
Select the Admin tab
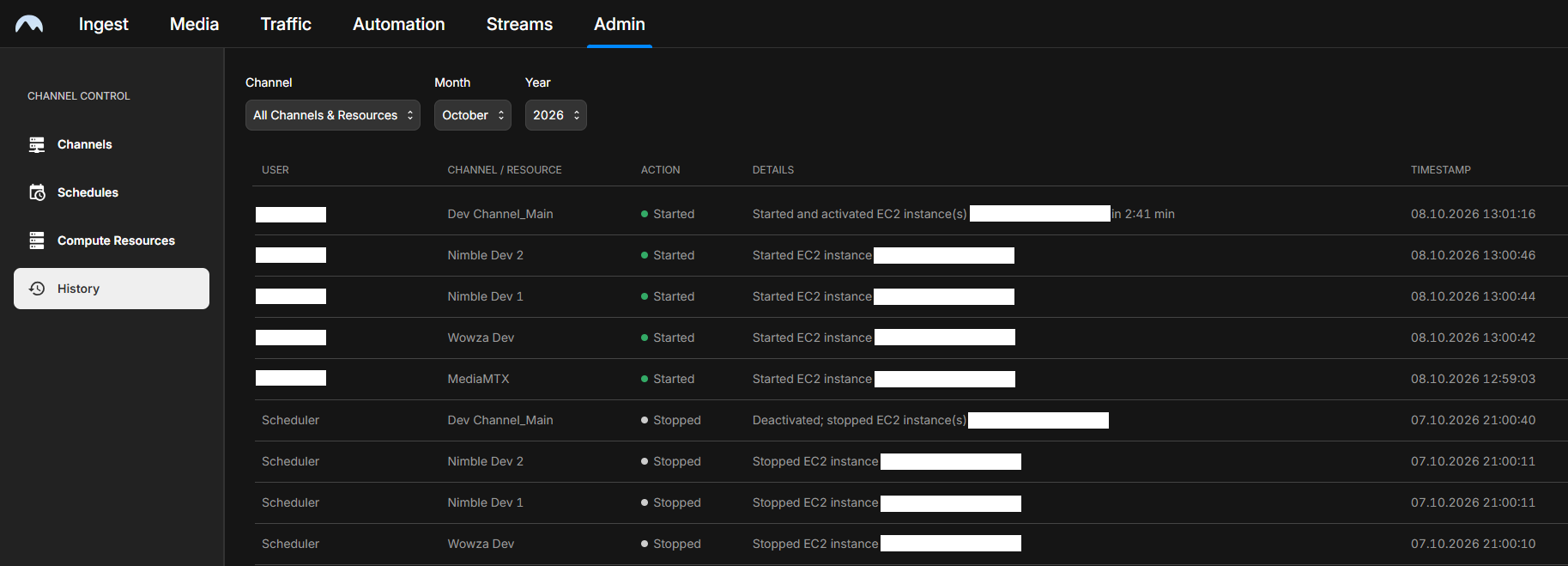pos(620,24)
